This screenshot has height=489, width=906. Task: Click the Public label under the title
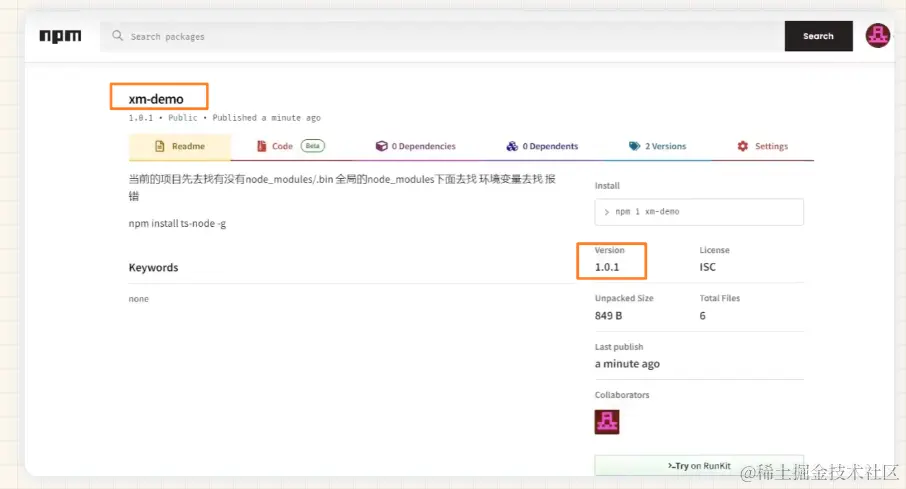[x=183, y=118]
